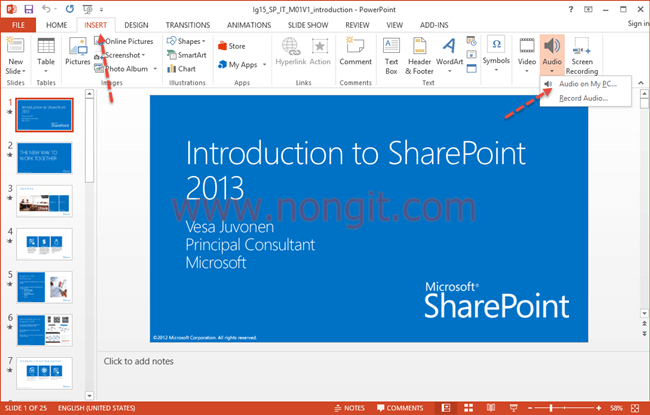Click the Video insert button
The width and height of the screenshot is (650, 415).
pyautogui.click(x=527, y=55)
